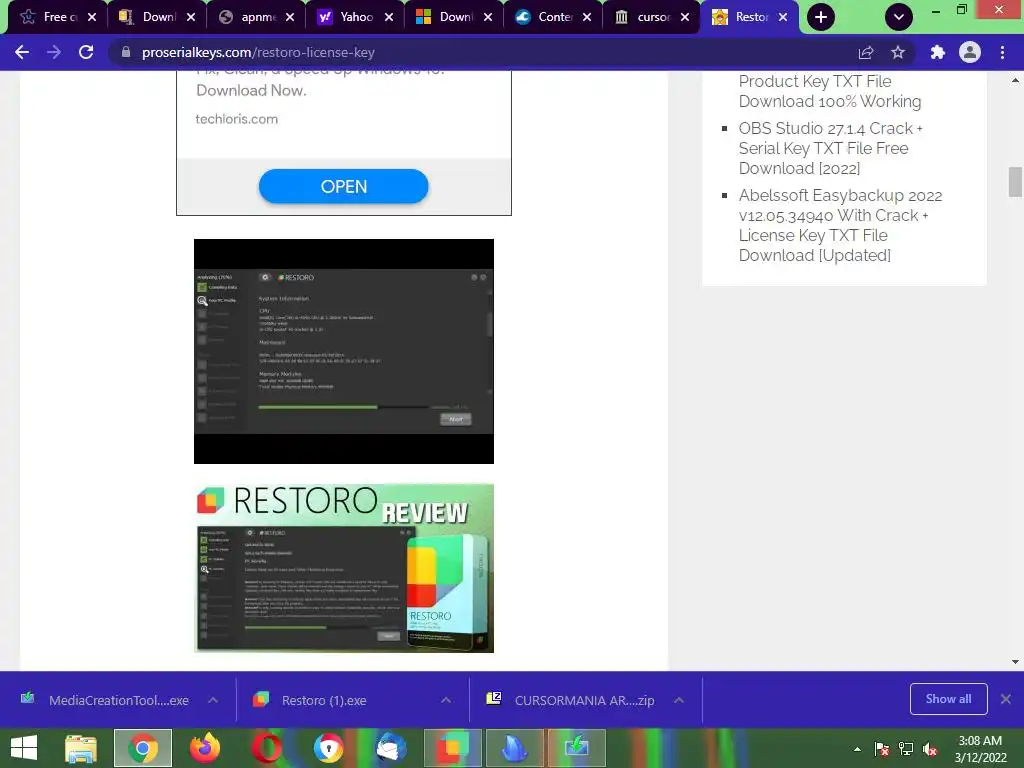Open blue flame app taskbar icon

[x=515, y=748]
